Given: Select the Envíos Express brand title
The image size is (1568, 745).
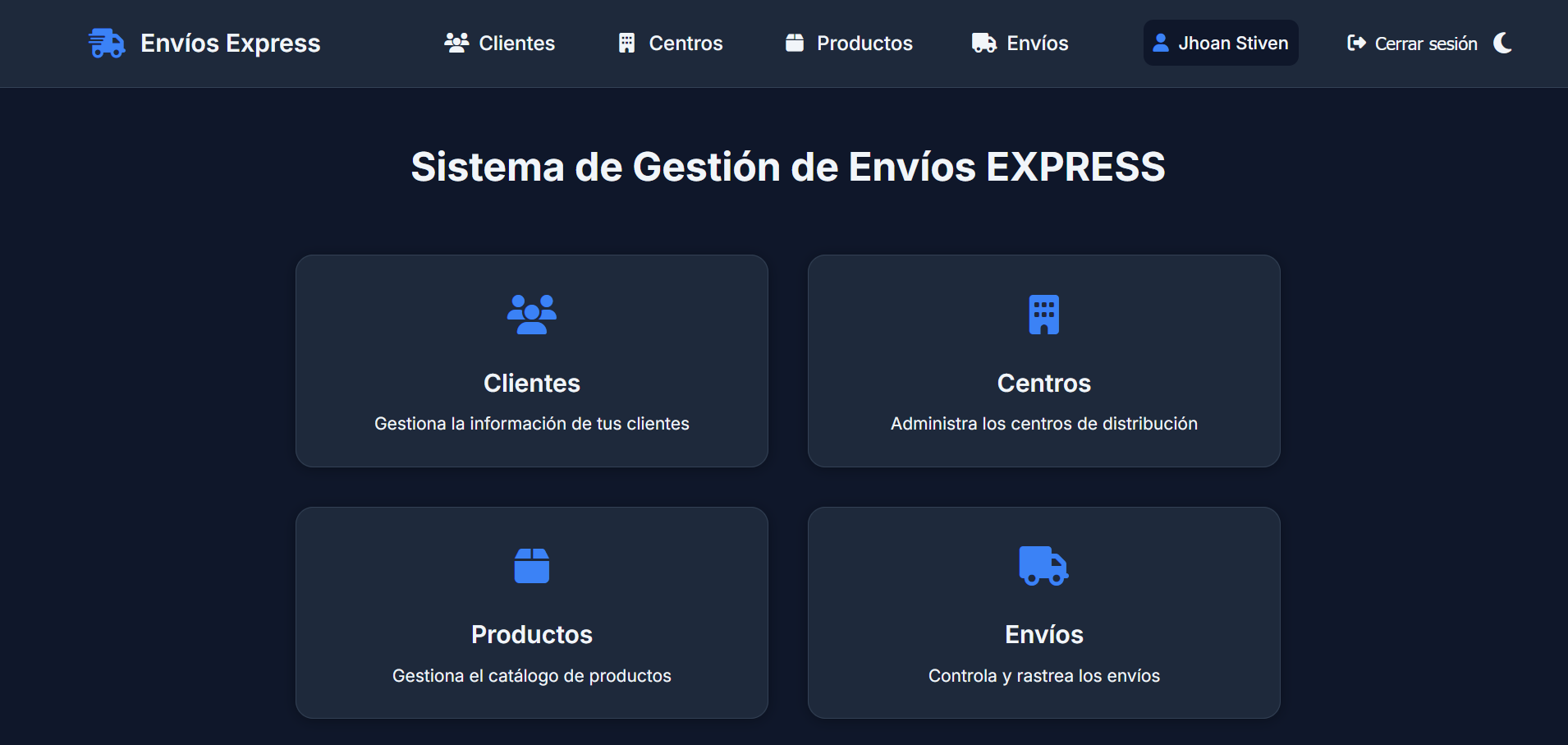Looking at the screenshot, I should [x=230, y=43].
